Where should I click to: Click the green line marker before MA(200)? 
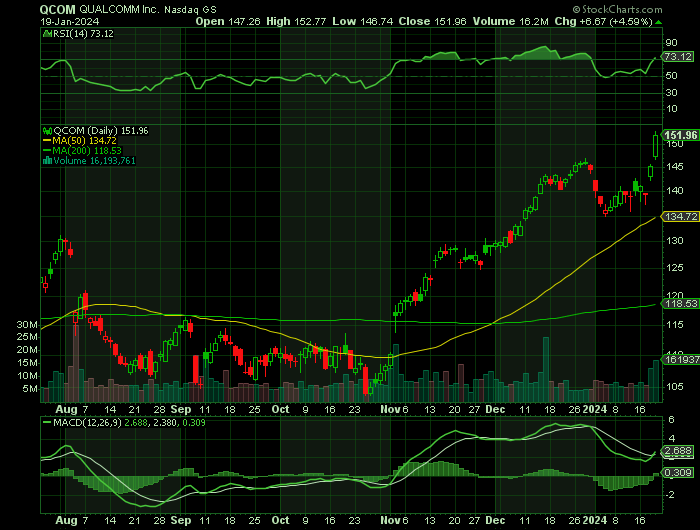point(47,150)
